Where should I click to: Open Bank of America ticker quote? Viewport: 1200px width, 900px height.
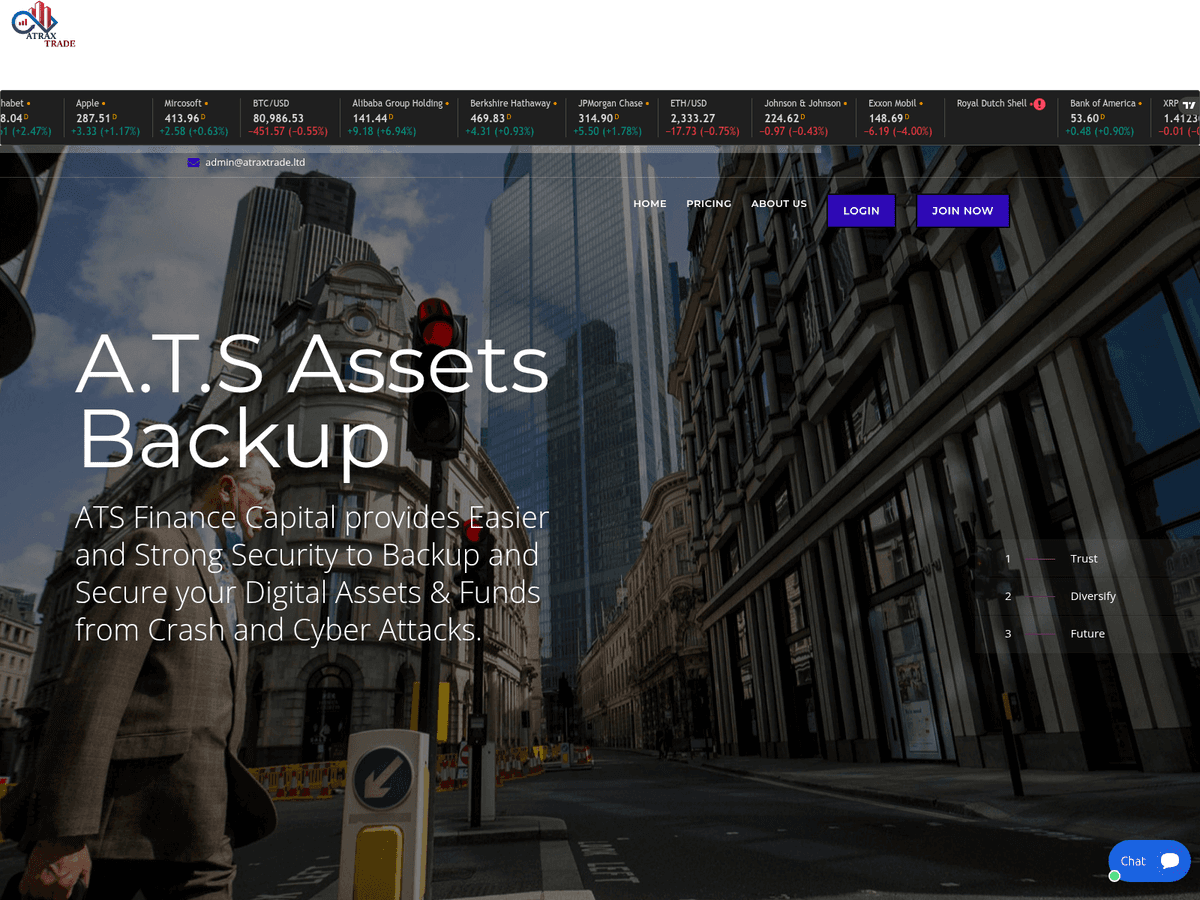pos(1105,117)
